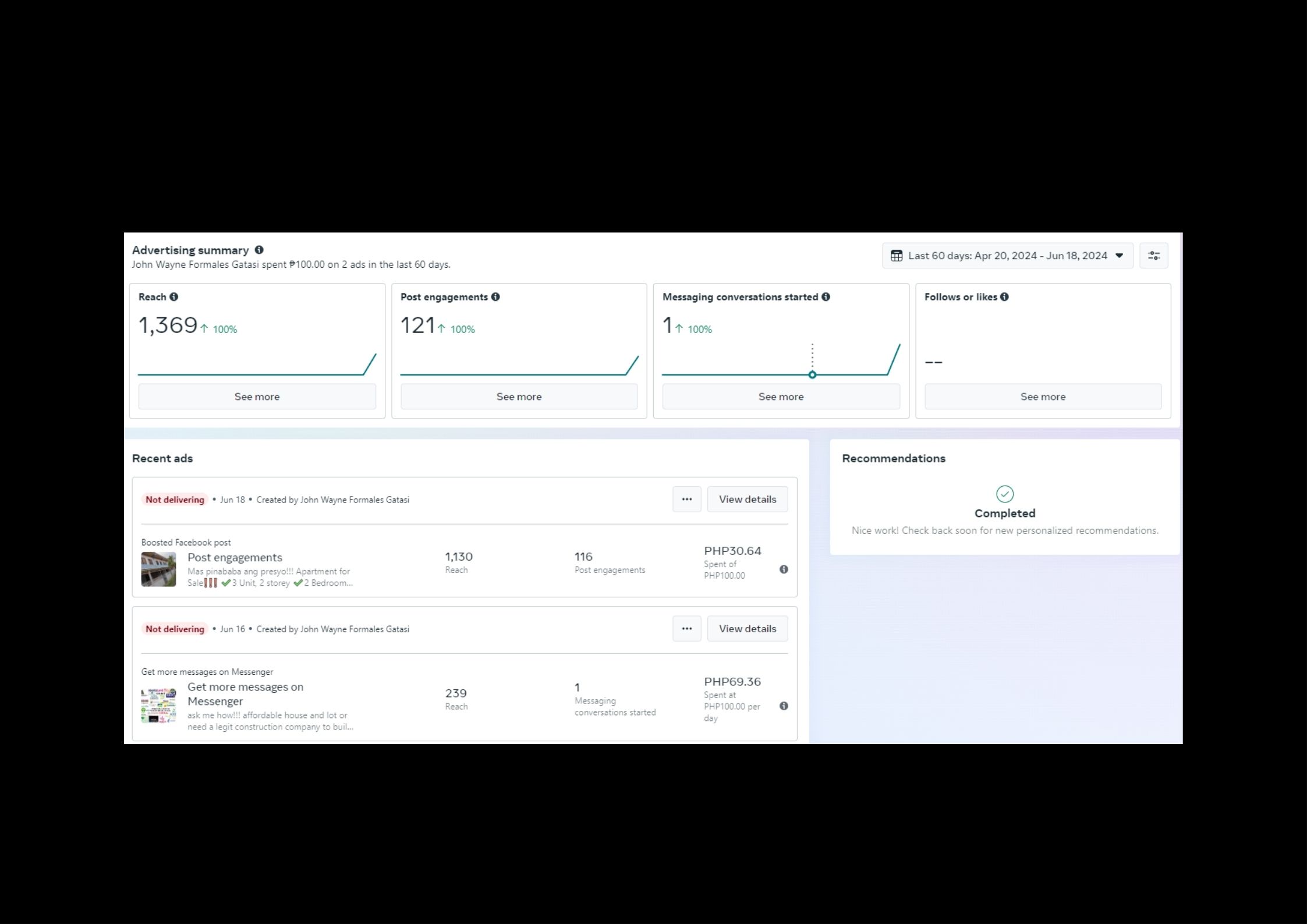Click See more under Follows or likes
This screenshot has height=924, width=1307.
pyautogui.click(x=1043, y=396)
